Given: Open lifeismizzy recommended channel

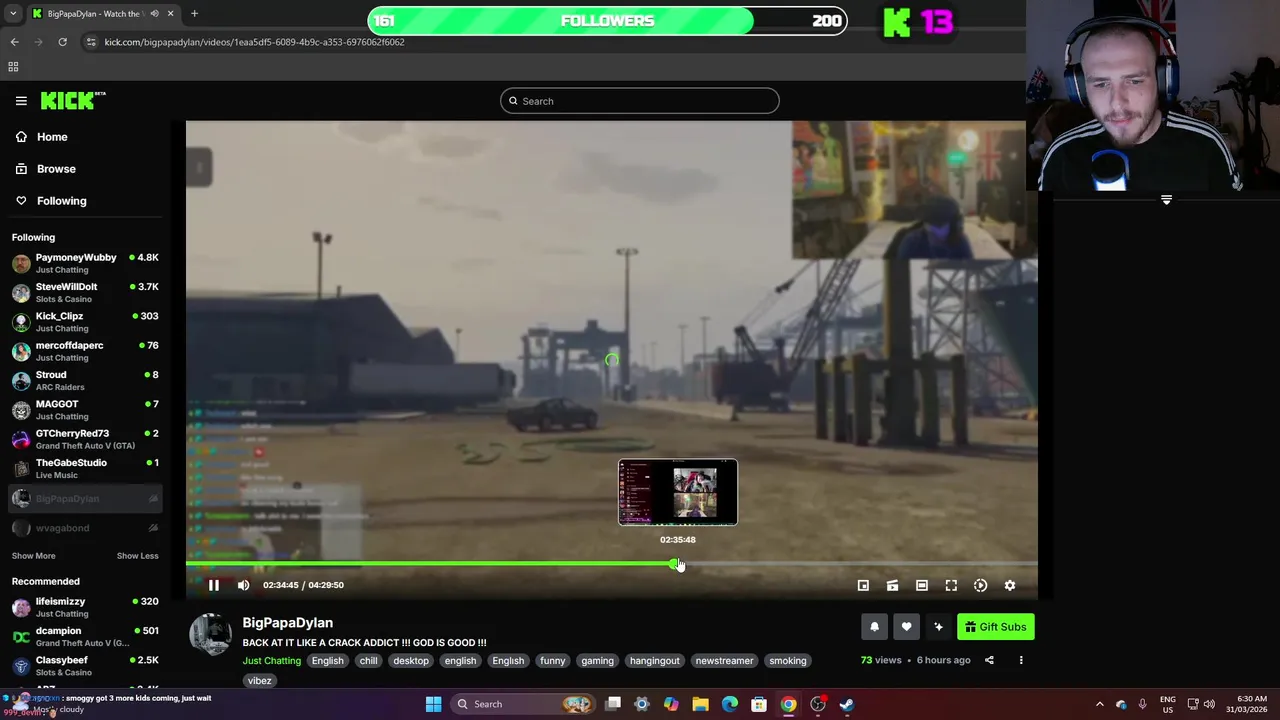Looking at the screenshot, I should tap(85, 607).
